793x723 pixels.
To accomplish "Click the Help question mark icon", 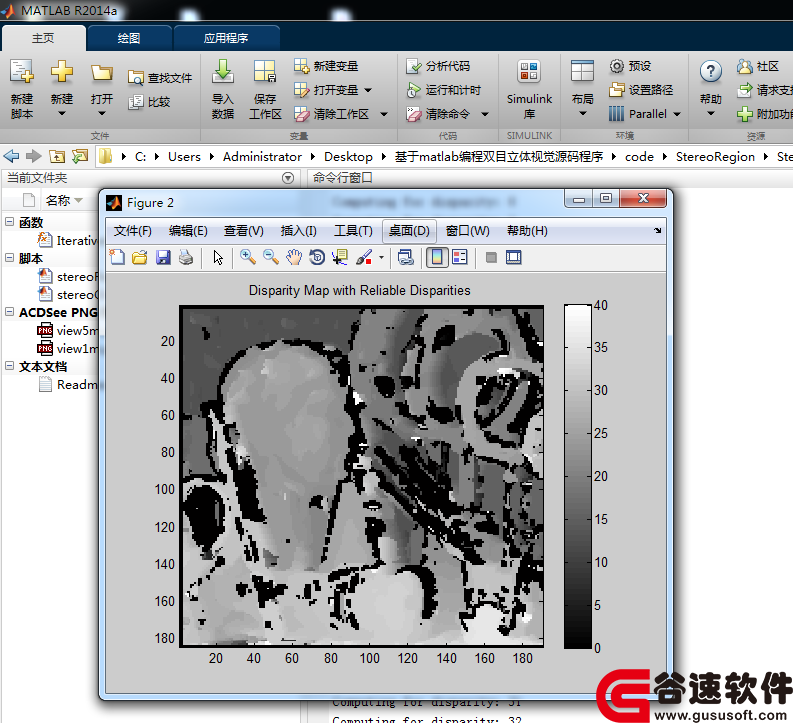I will [x=711, y=72].
